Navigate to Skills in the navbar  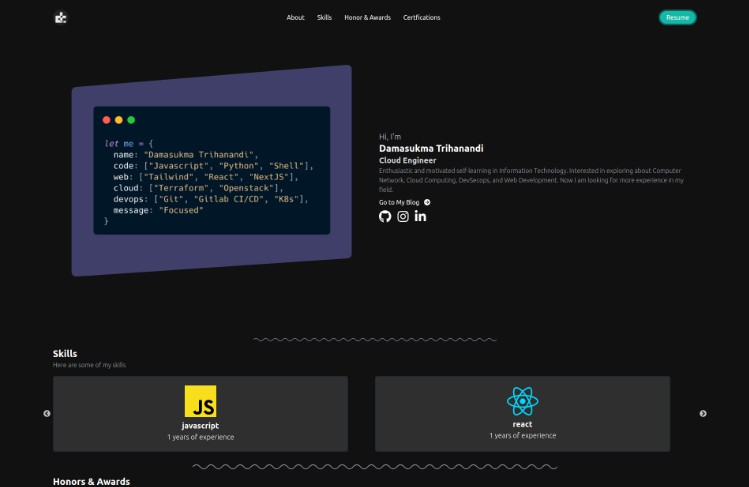click(324, 18)
